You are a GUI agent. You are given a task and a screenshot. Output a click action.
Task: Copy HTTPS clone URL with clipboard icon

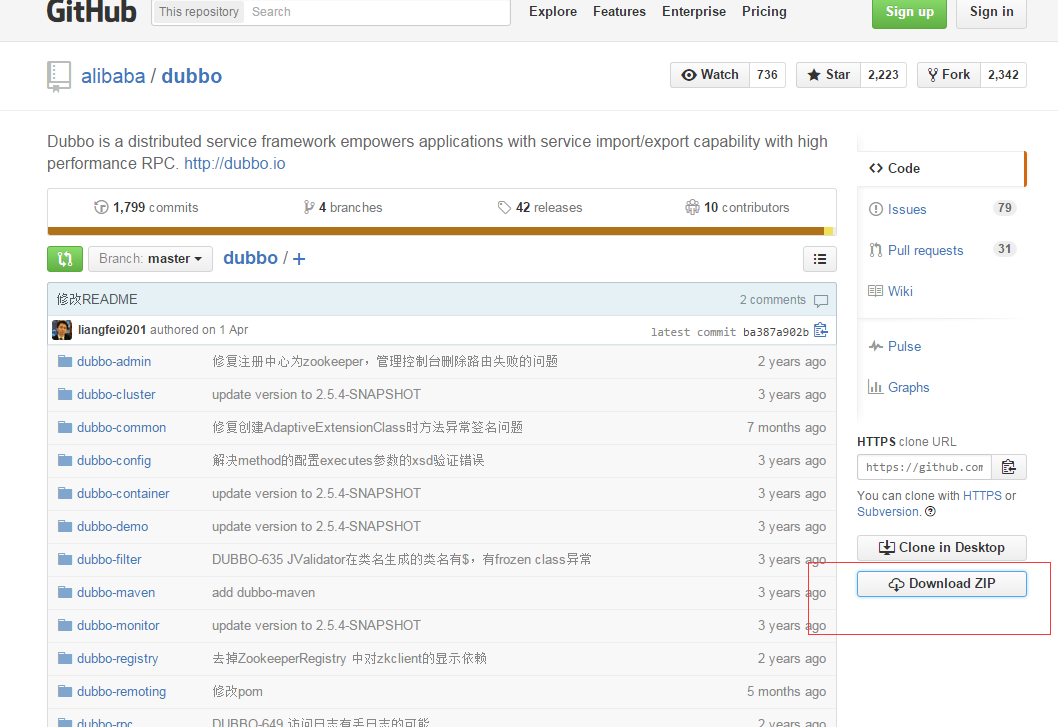[1009, 467]
